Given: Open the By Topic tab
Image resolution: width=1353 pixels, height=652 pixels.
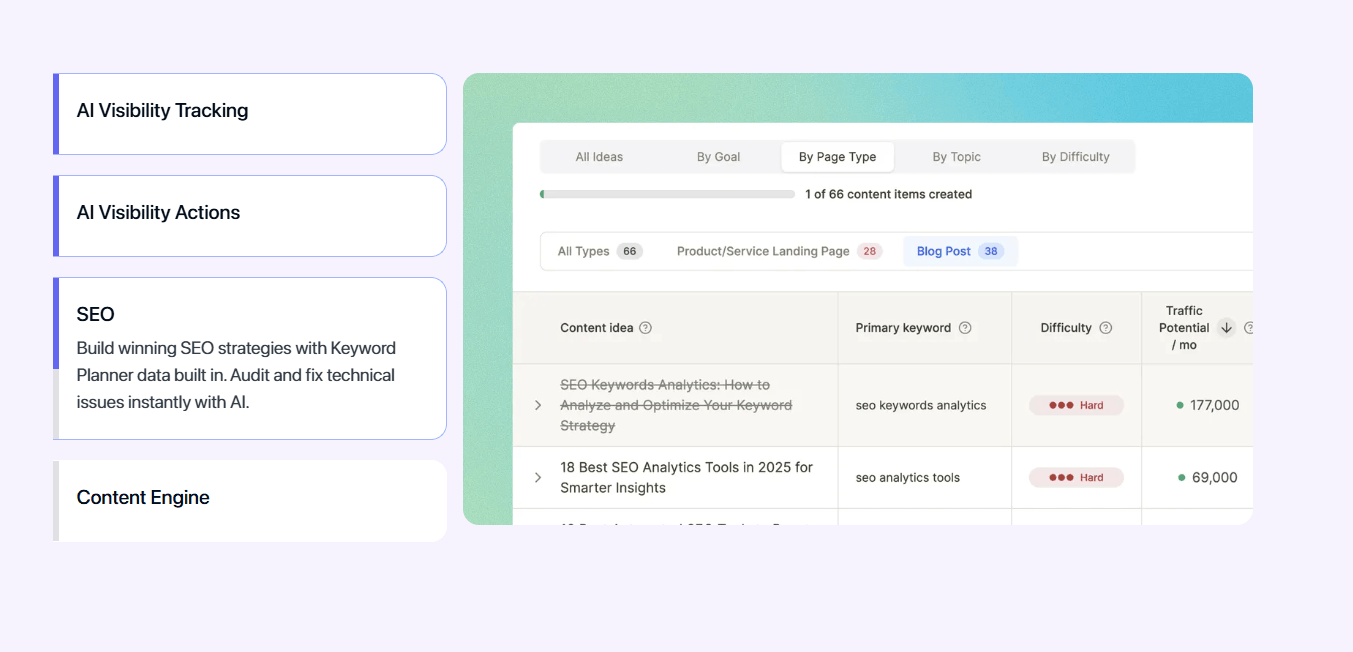Looking at the screenshot, I should point(956,157).
